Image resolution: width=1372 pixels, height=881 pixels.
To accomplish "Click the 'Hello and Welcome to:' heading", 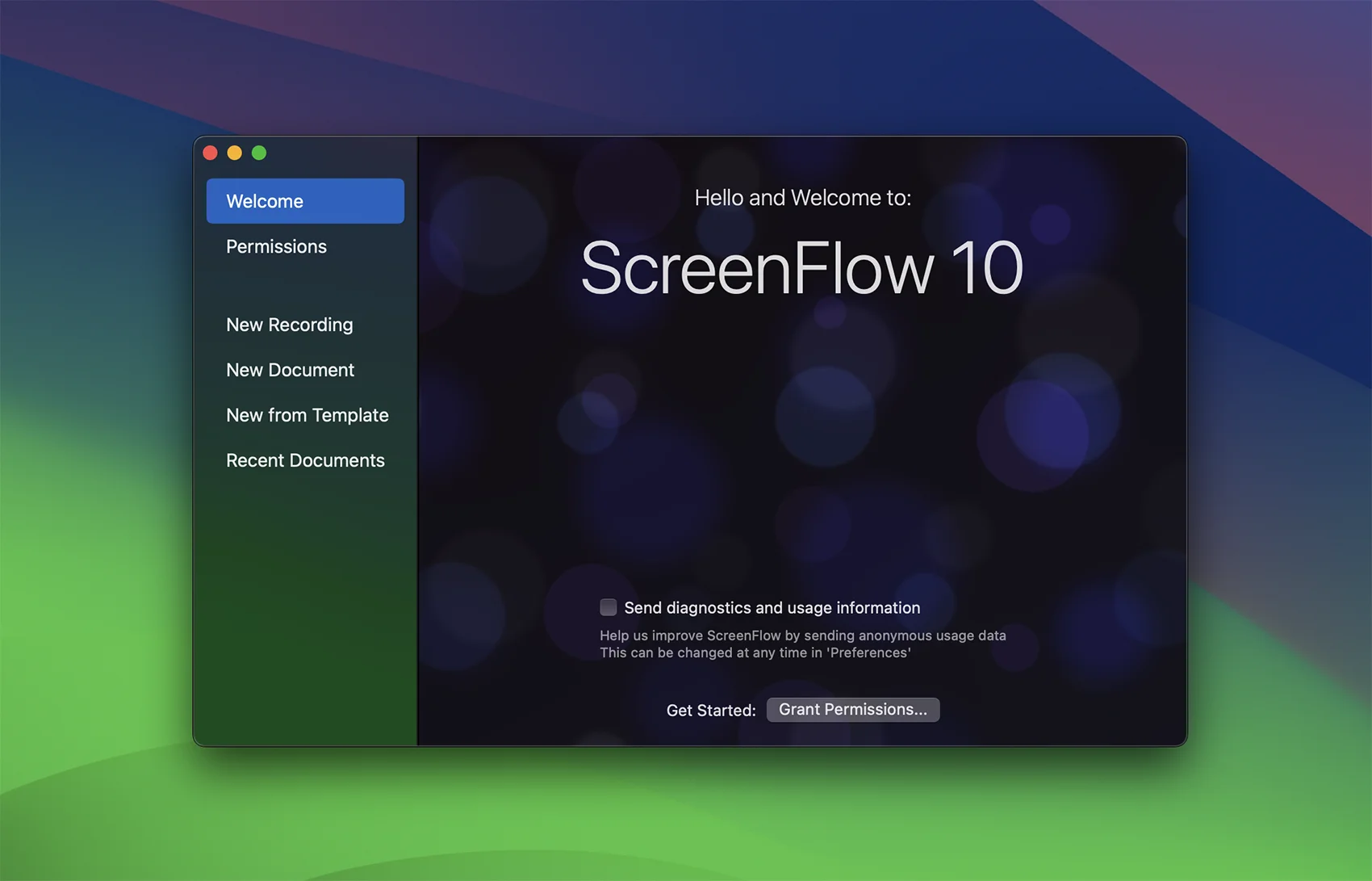I will [803, 198].
